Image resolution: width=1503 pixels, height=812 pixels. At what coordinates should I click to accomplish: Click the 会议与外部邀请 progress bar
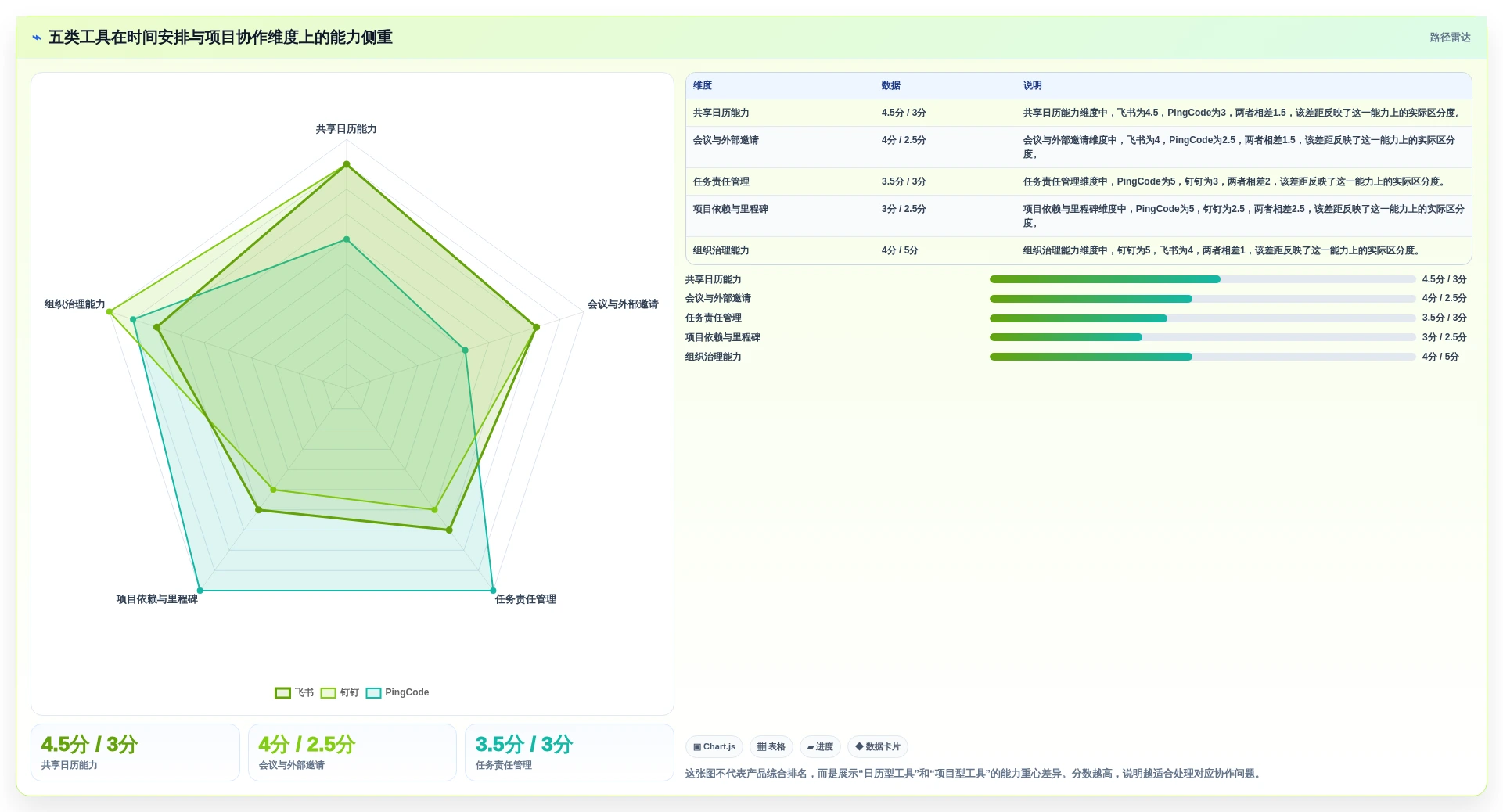click(1203, 299)
